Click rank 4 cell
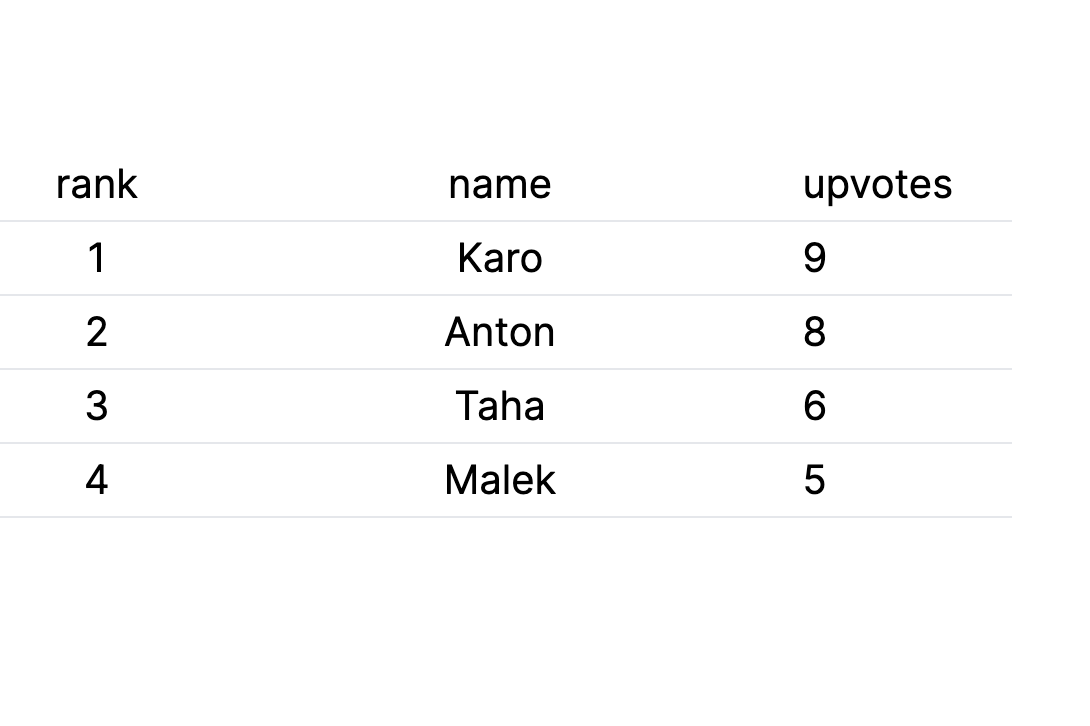 click(97, 480)
